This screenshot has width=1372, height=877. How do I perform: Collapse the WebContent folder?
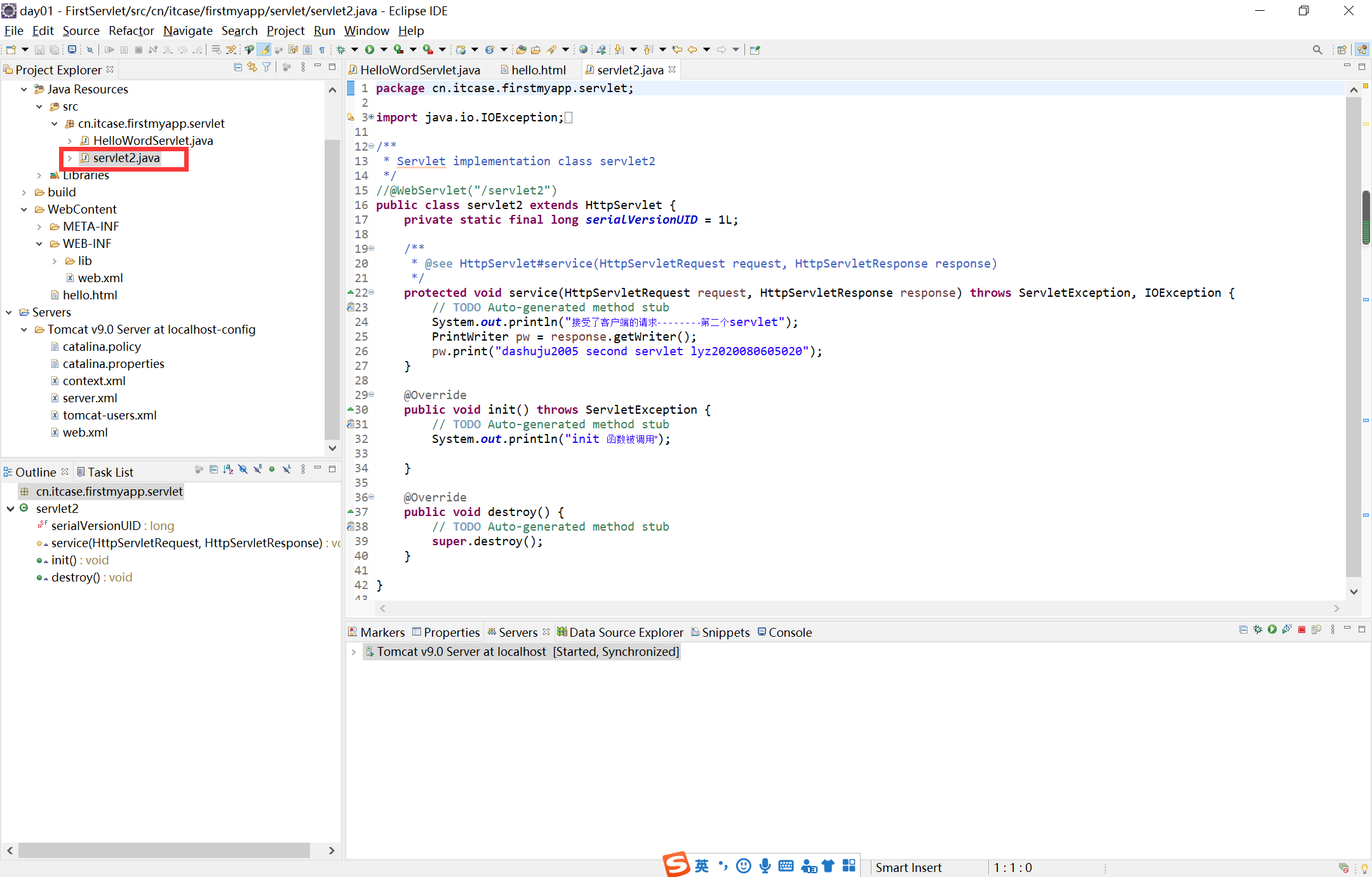coord(24,209)
